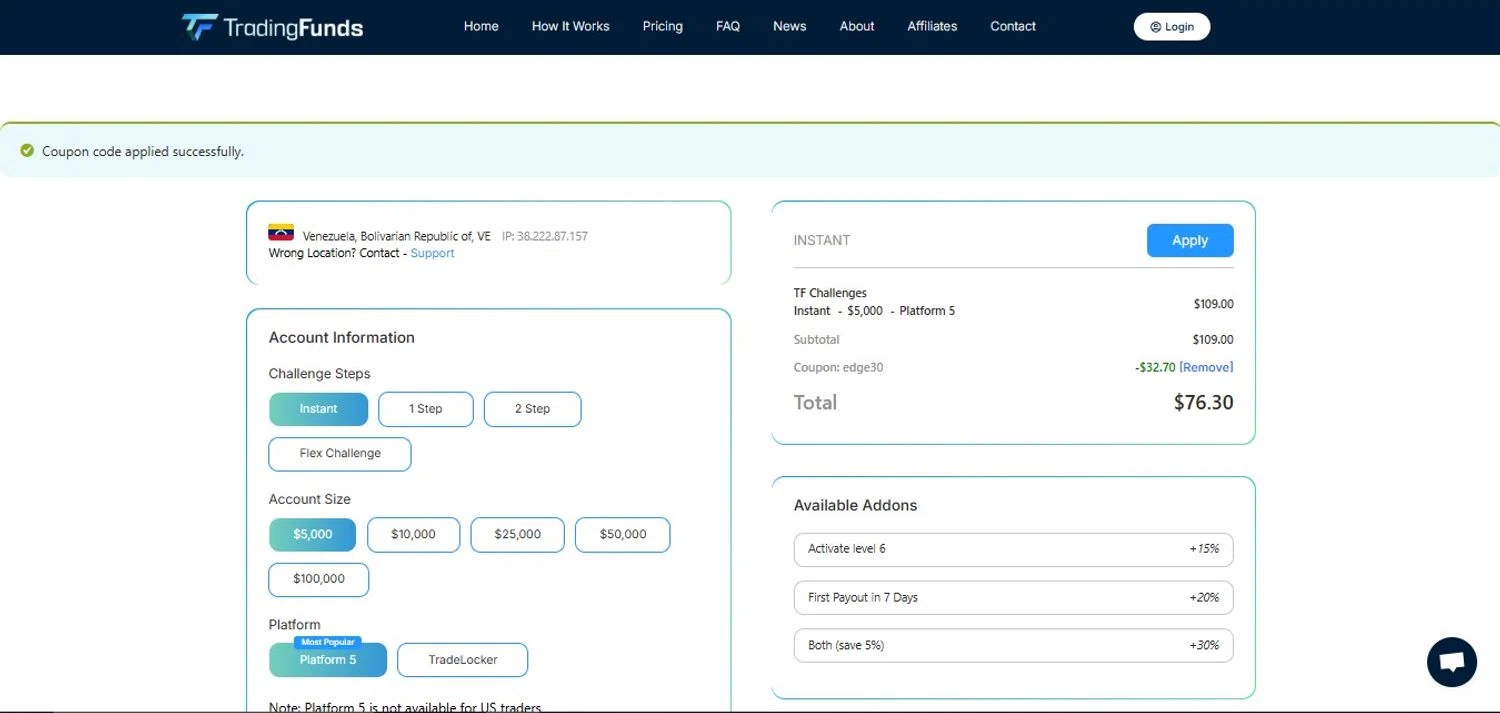Viewport: 1500px width, 713px height.
Task: Go to the About page
Action: (857, 26)
